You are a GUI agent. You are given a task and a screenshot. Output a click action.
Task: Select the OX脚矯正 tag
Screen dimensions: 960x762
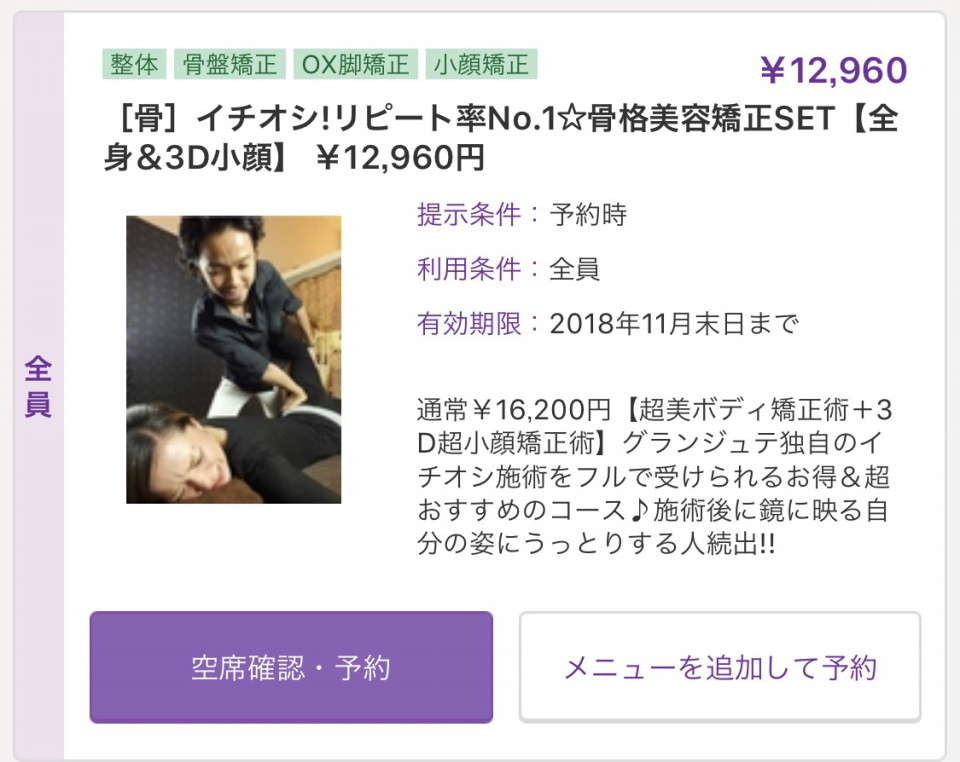pos(356,64)
